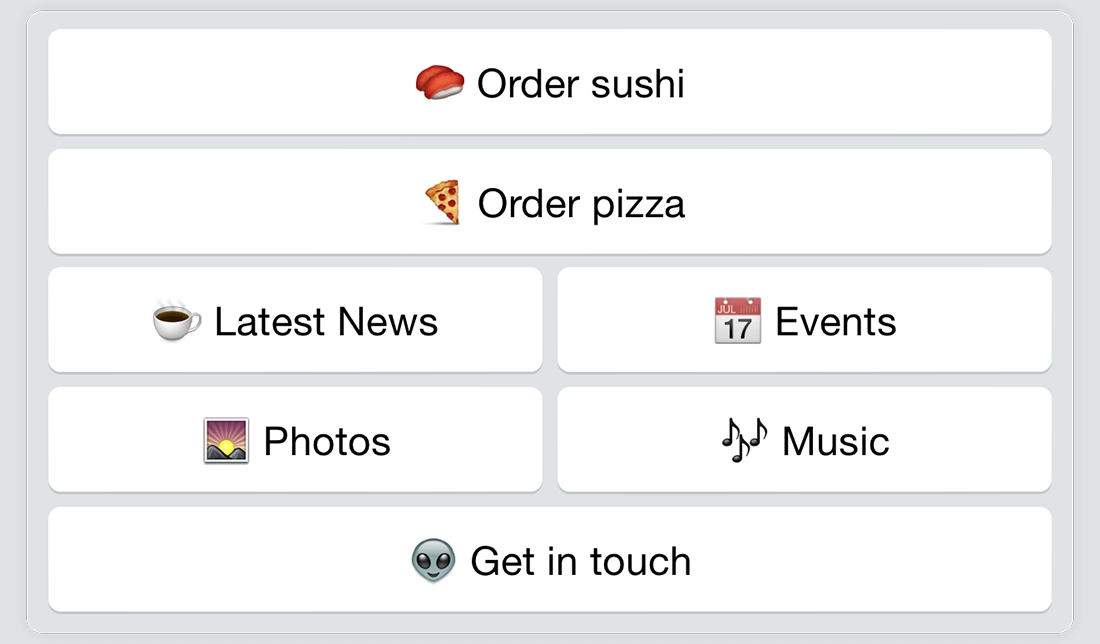Tap the Get in touch button
1100x644 pixels.
(x=550, y=560)
